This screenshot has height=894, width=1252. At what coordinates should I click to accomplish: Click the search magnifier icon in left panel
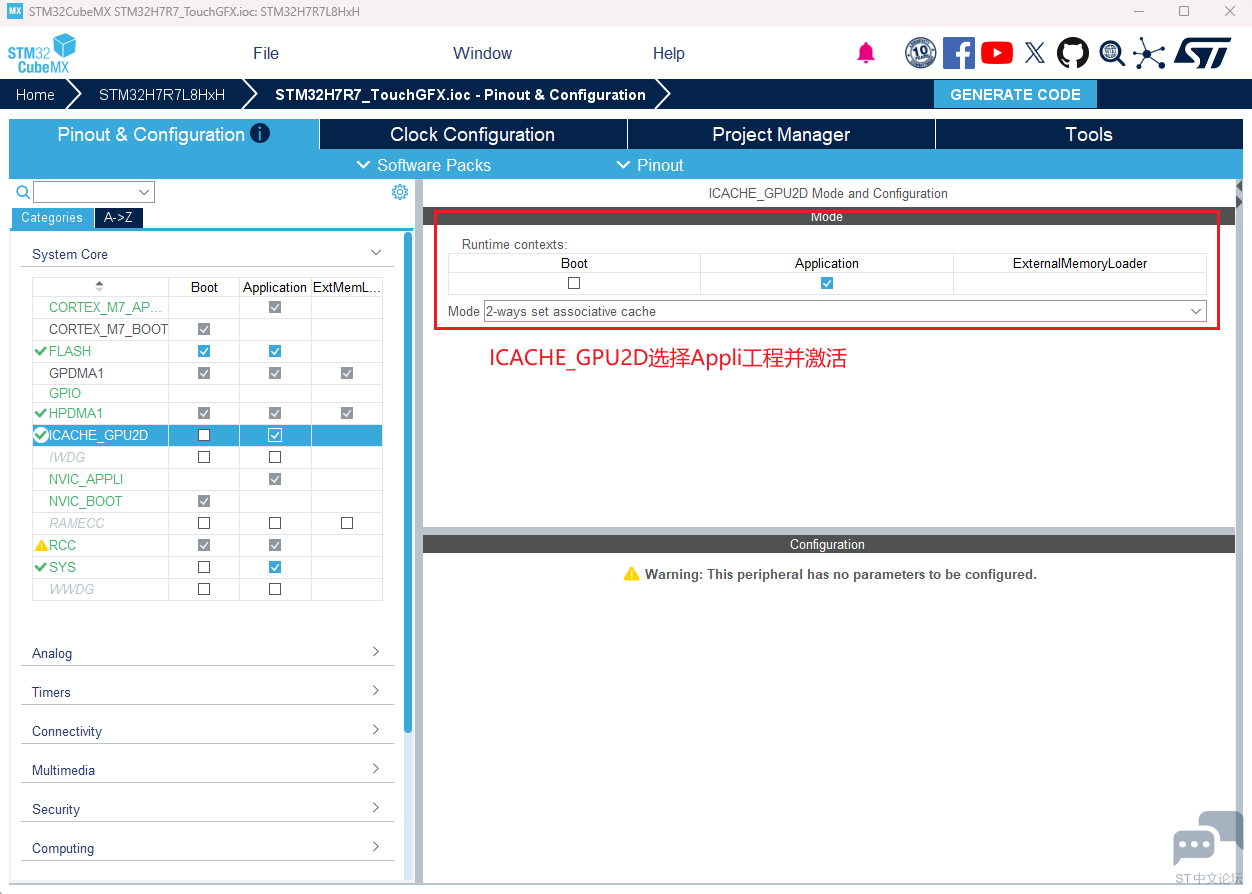tap(23, 192)
